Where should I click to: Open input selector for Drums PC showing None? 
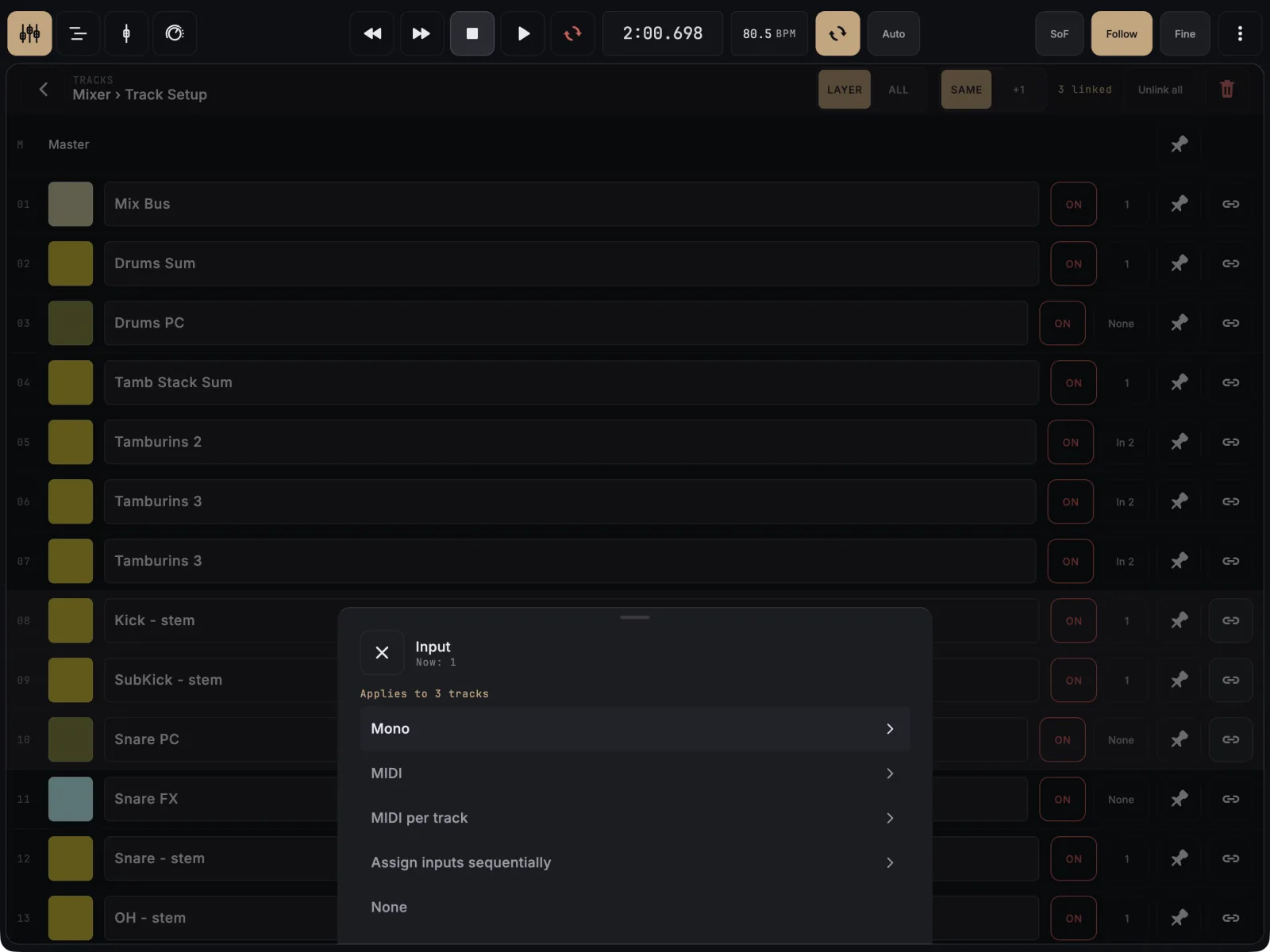[x=1121, y=323]
